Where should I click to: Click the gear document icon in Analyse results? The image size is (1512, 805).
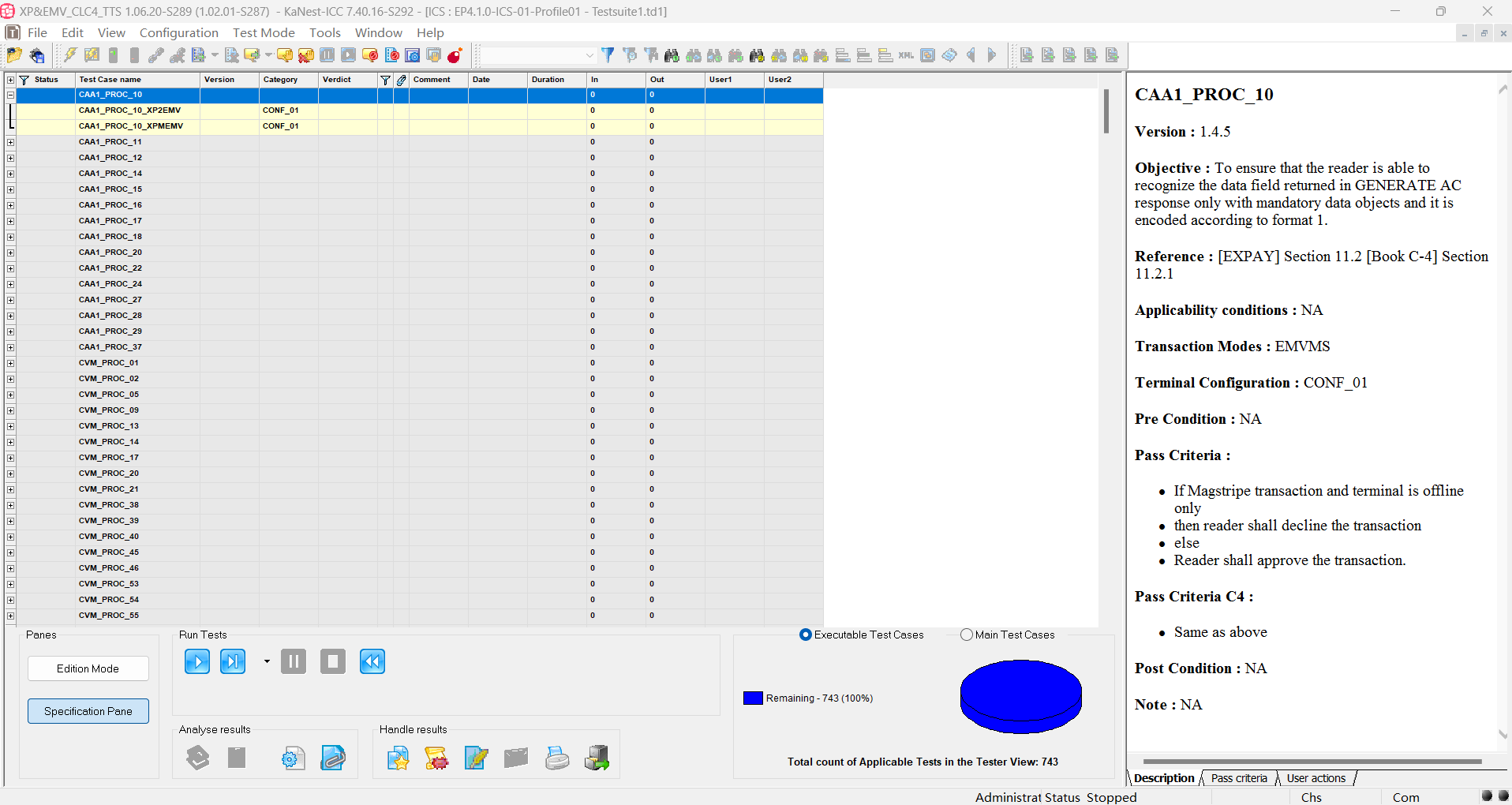click(x=293, y=758)
